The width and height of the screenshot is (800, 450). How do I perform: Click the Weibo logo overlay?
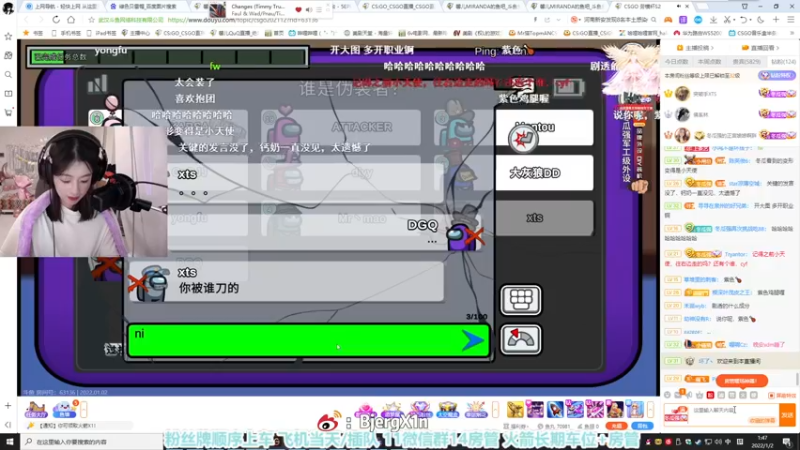pyautogui.click(x=329, y=421)
